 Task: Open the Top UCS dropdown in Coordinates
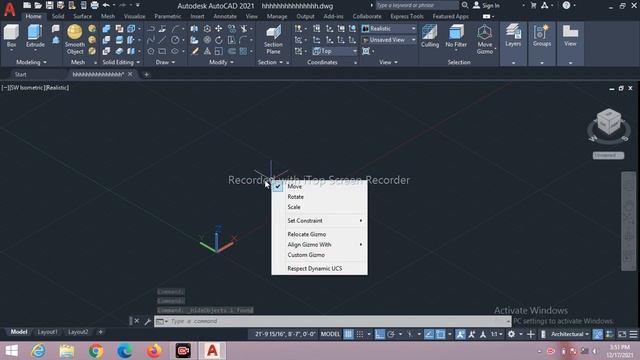(x=335, y=51)
